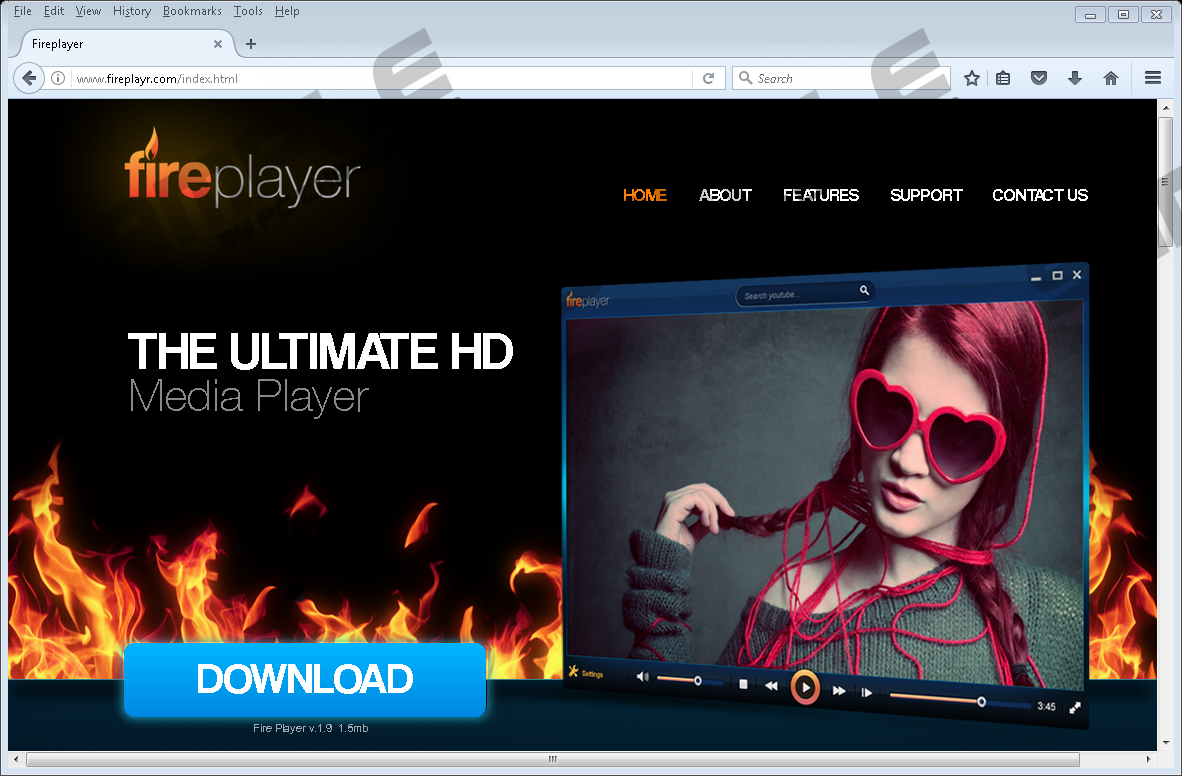Open the View menu
Screen dimensions: 1182x776
coord(88,11)
